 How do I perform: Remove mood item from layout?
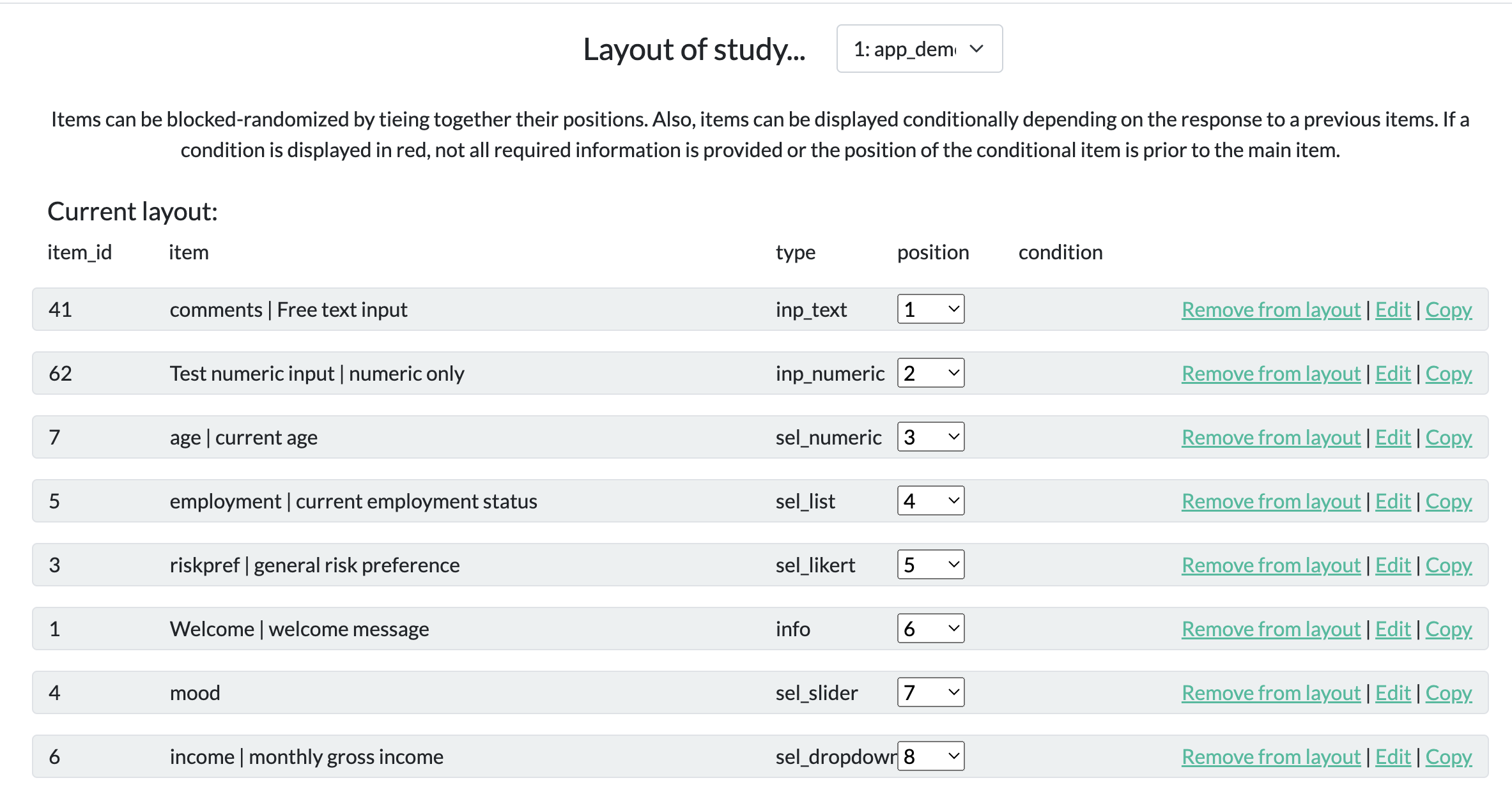pos(1271,693)
